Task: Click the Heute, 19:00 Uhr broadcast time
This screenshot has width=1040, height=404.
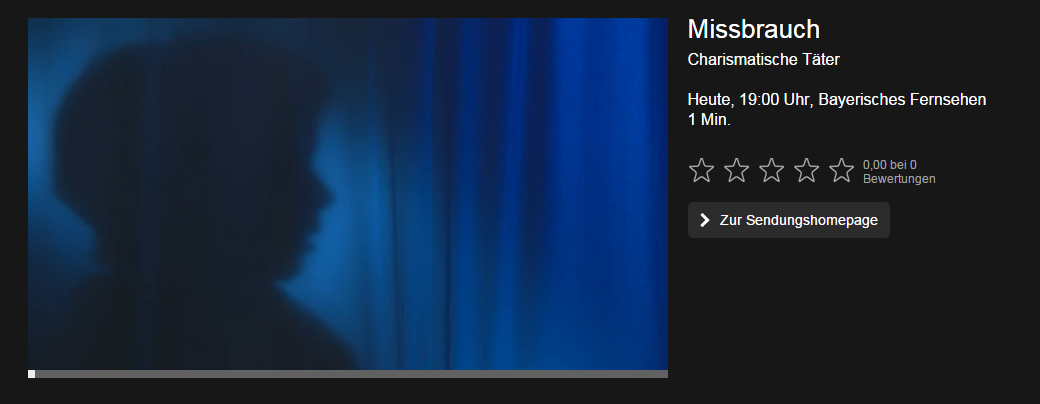Action: pyautogui.click(x=748, y=100)
